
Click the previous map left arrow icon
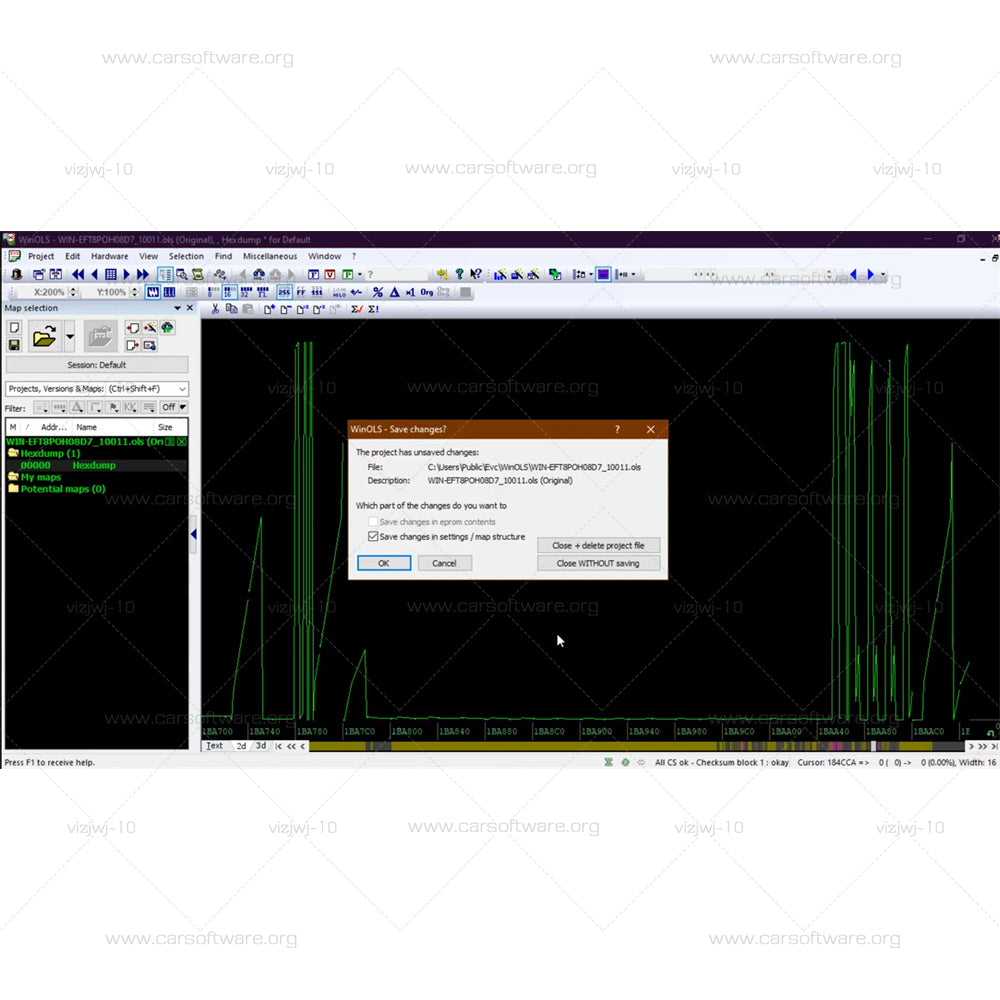click(94, 274)
